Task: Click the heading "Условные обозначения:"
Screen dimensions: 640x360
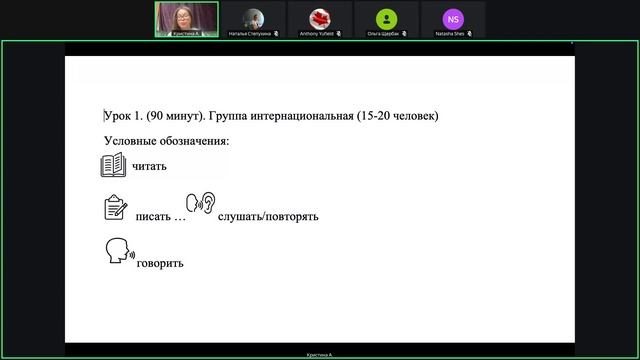Action: tap(167, 141)
